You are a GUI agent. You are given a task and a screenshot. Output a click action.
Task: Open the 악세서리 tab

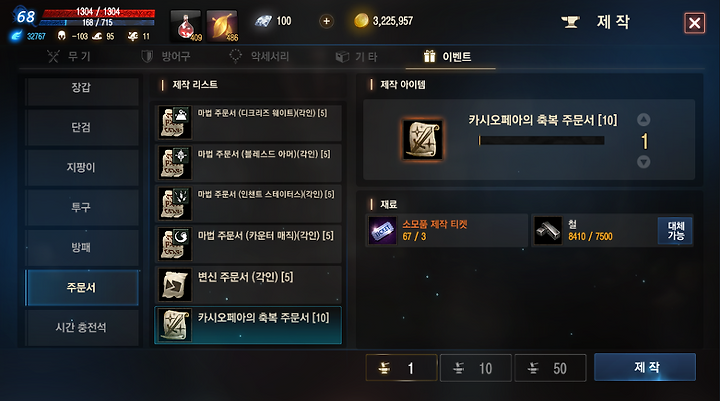coord(259,56)
